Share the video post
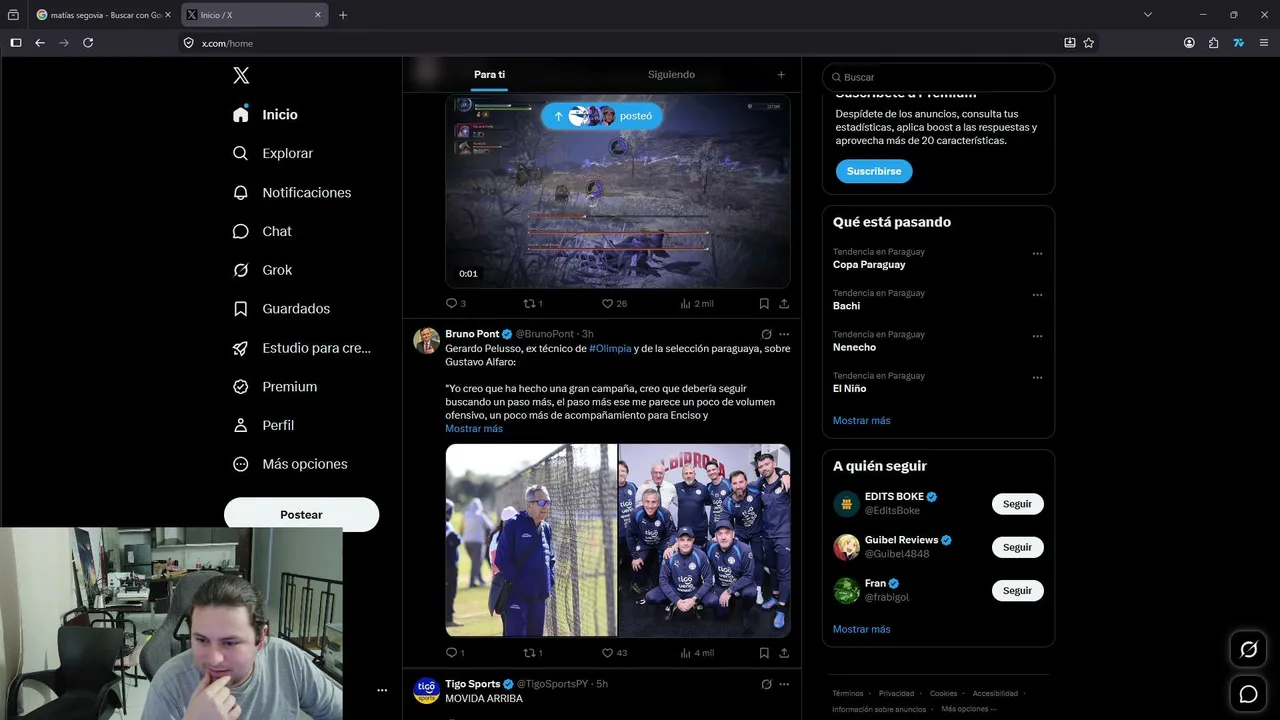Screen dimensions: 1280x720 coord(784,303)
